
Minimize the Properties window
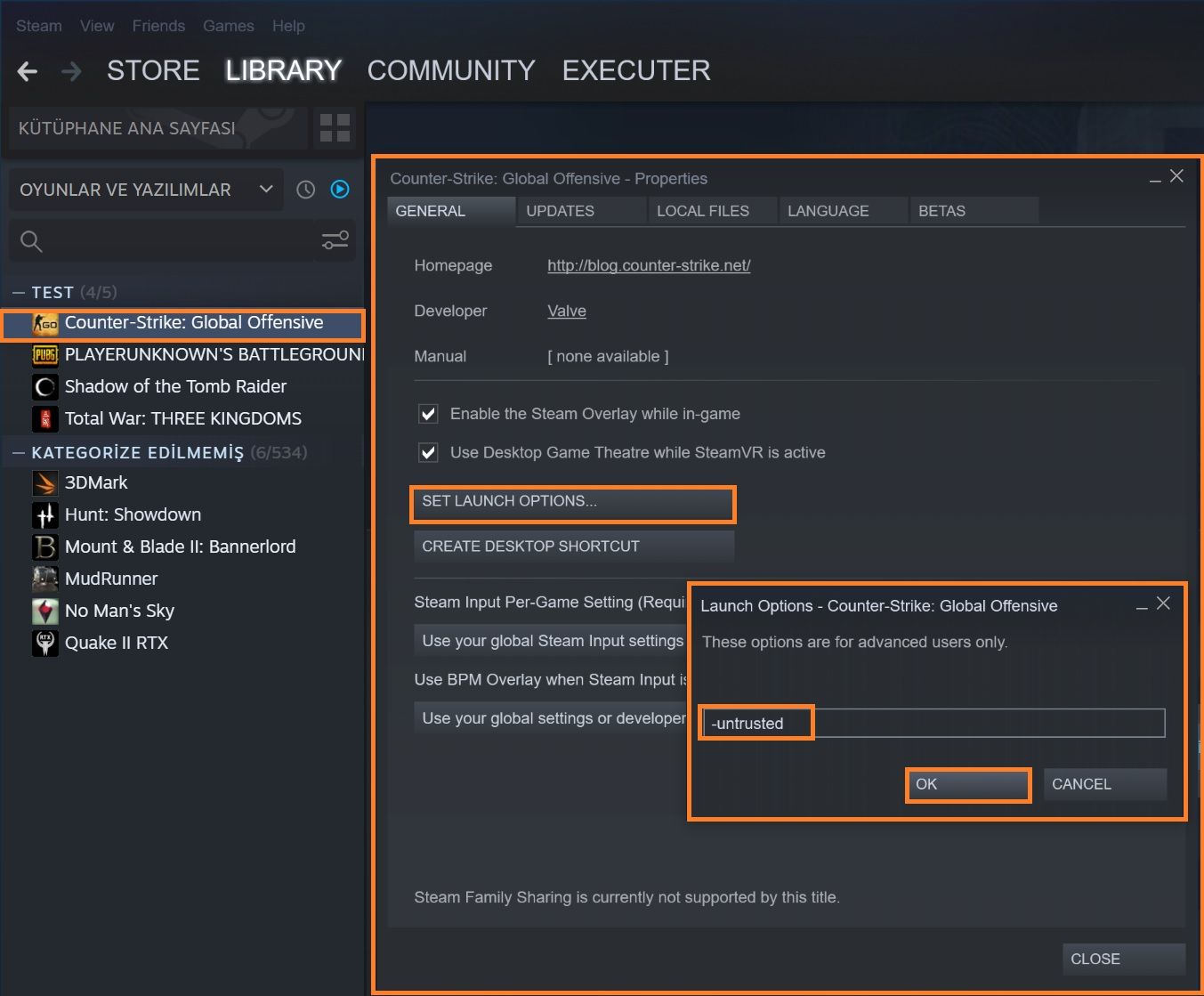coord(1155,179)
